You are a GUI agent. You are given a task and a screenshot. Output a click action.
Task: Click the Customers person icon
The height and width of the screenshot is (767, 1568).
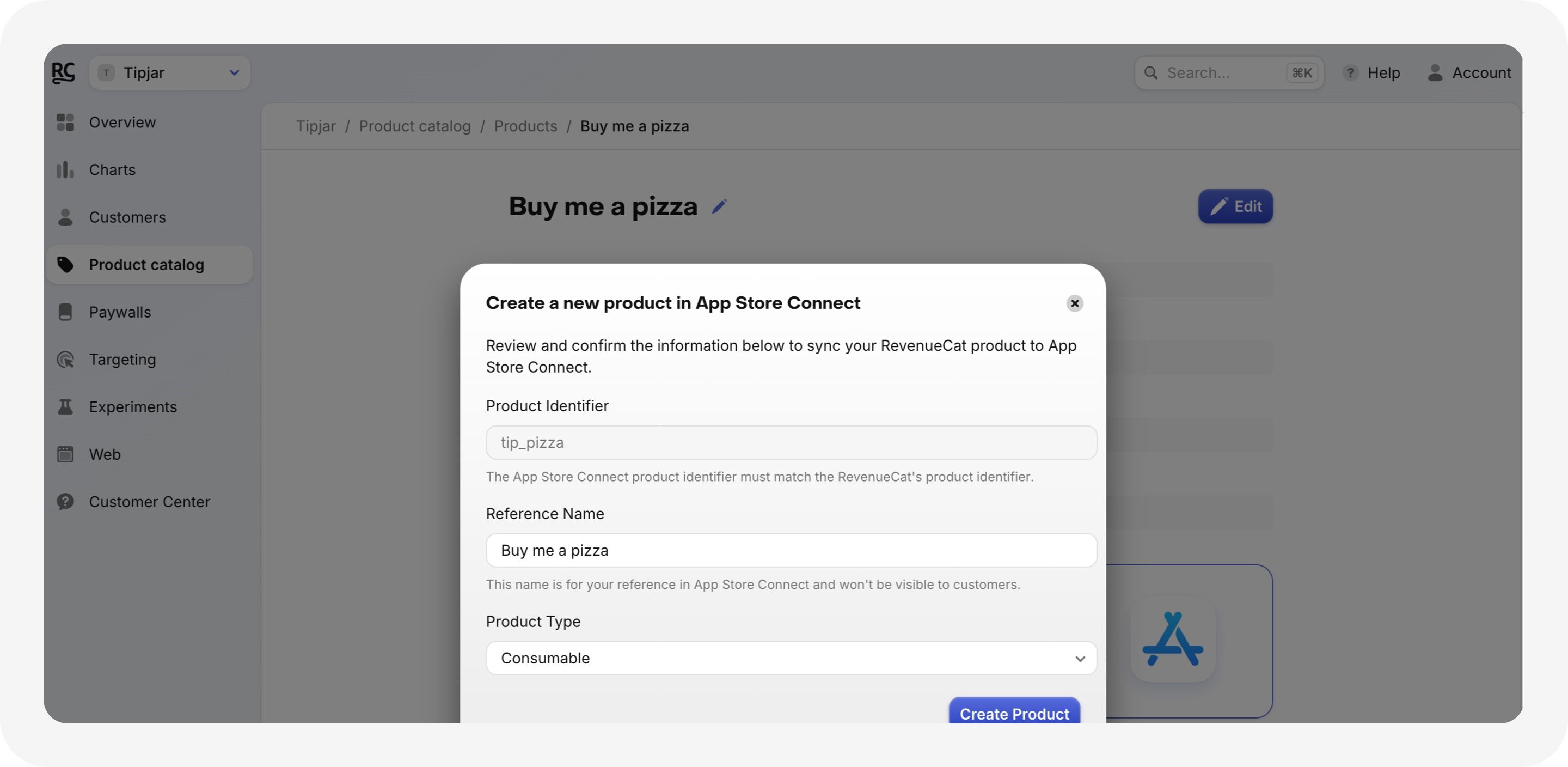click(65, 217)
